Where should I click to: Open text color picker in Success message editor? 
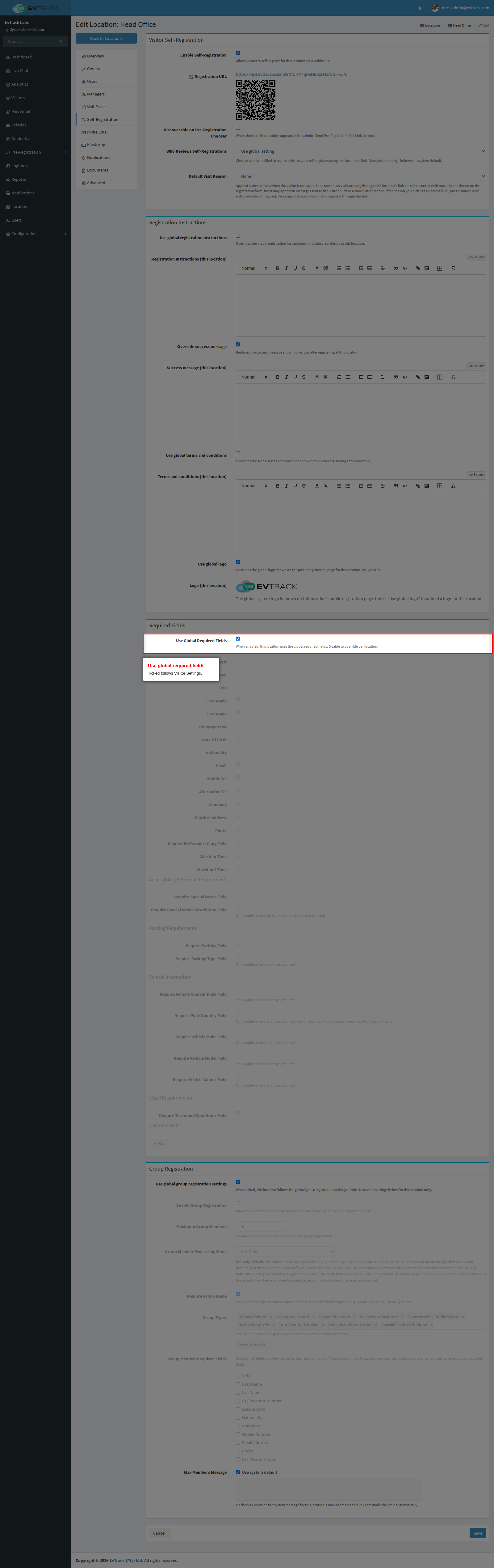(x=317, y=377)
